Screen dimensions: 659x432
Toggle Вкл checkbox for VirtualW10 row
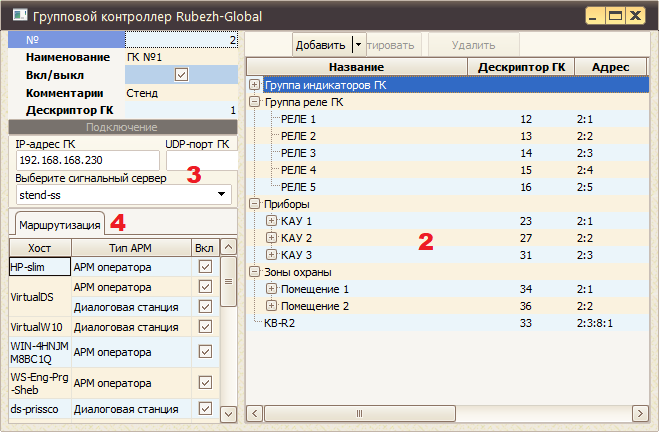[x=205, y=327]
